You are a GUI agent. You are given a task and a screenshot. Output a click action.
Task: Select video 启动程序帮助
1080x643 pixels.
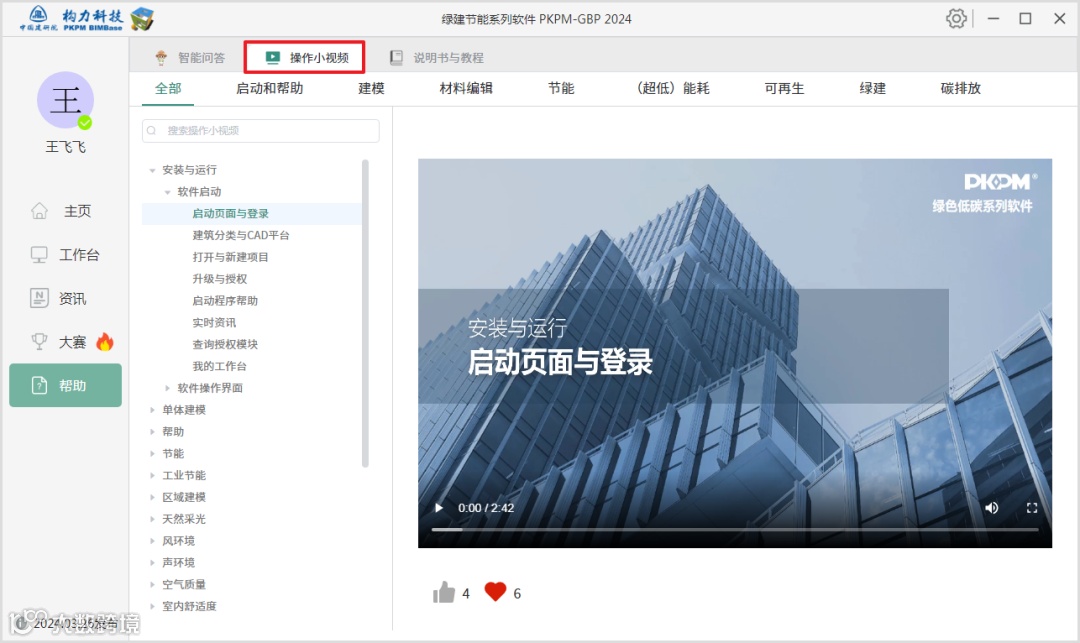tap(225, 301)
